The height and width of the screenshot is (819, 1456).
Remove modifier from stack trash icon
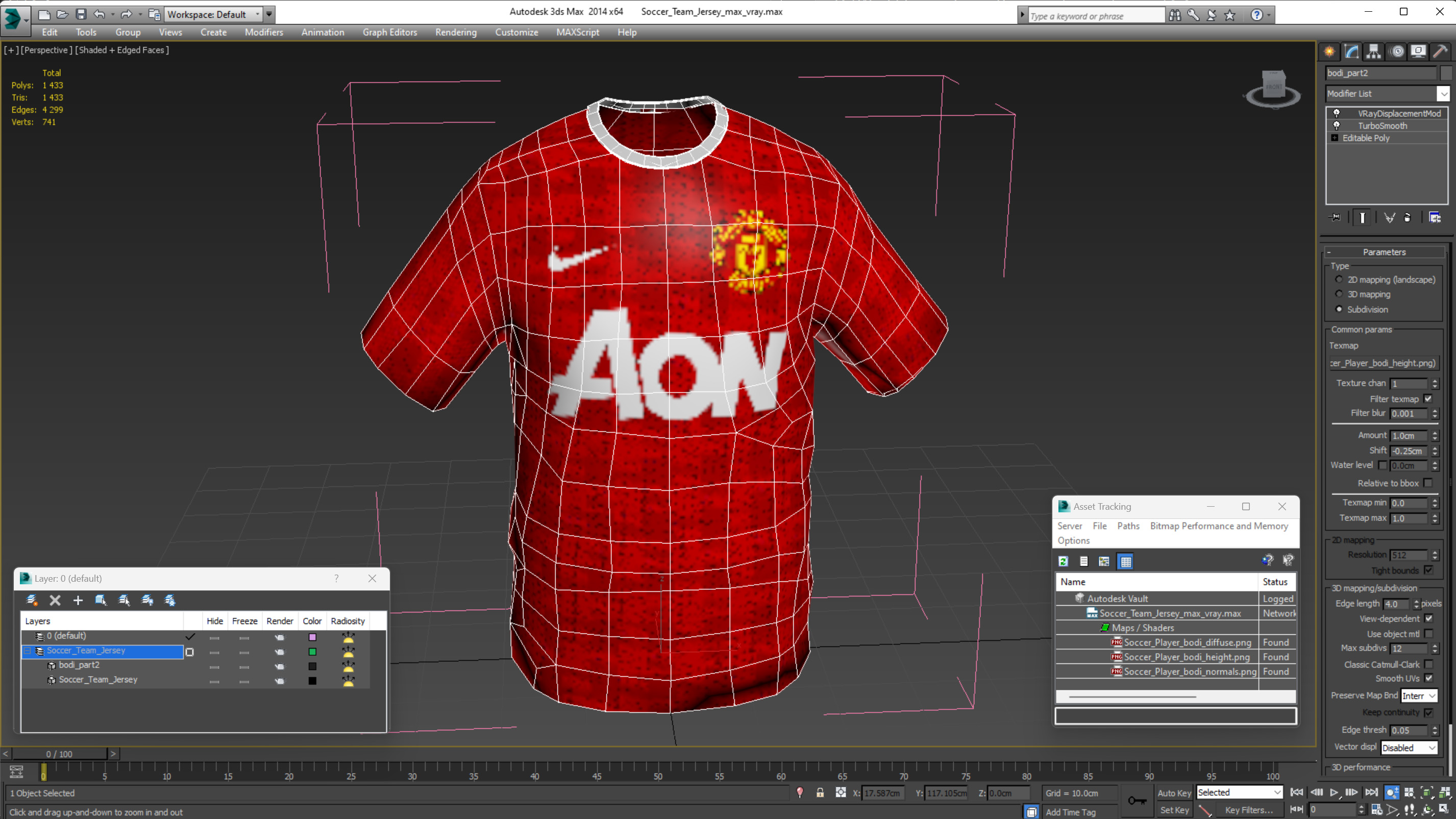click(1408, 217)
